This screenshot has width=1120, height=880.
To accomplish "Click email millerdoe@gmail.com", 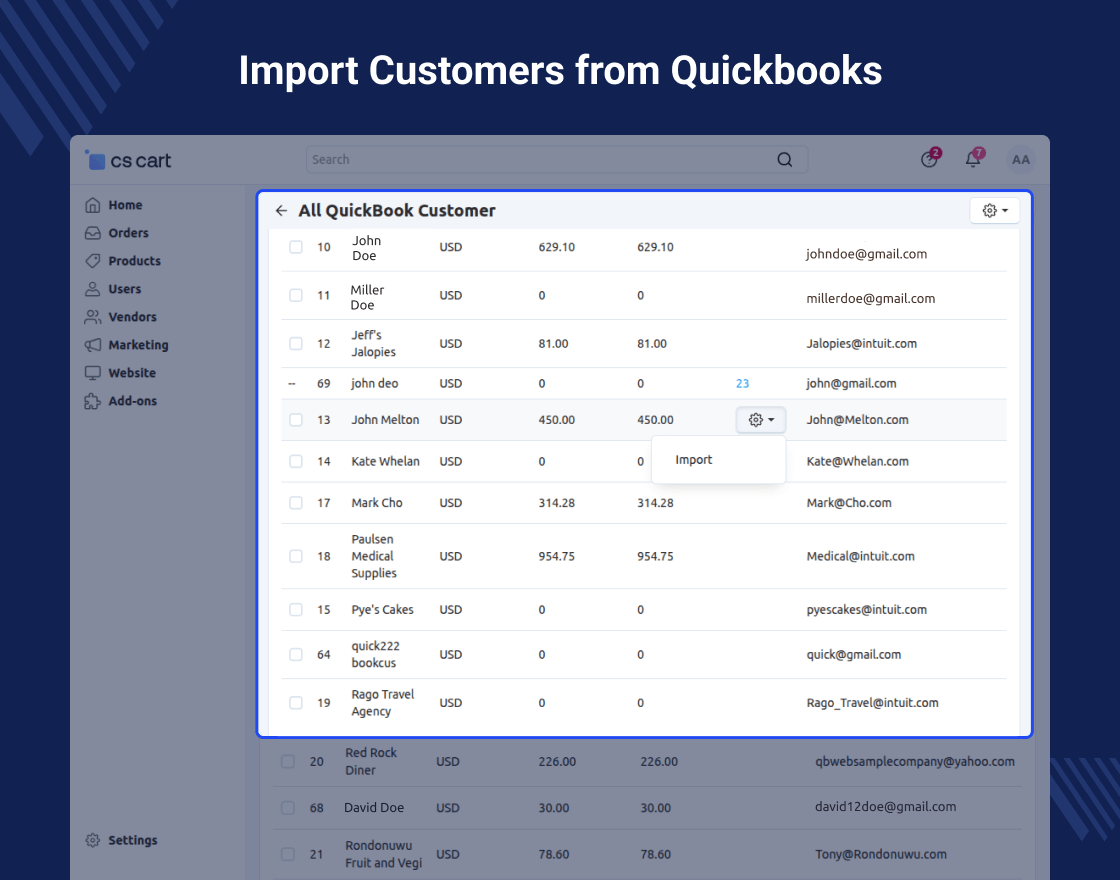I will click(x=871, y=299).
